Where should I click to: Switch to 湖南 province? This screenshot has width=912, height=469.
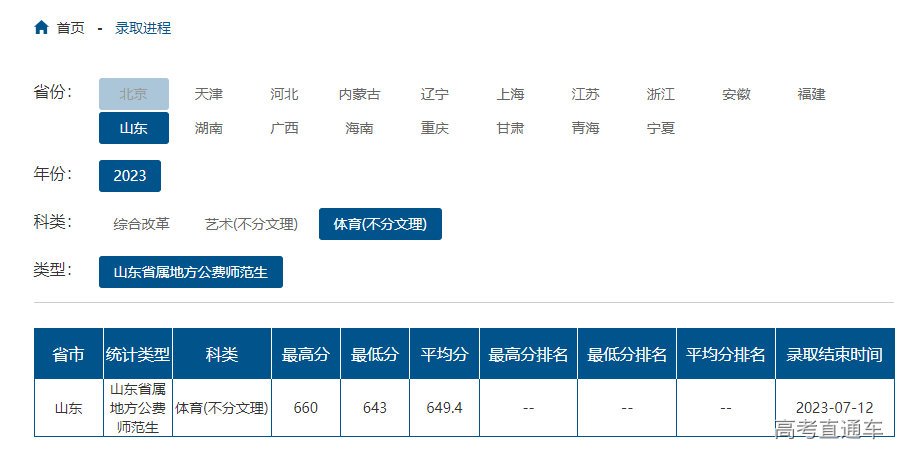[209, 128]
